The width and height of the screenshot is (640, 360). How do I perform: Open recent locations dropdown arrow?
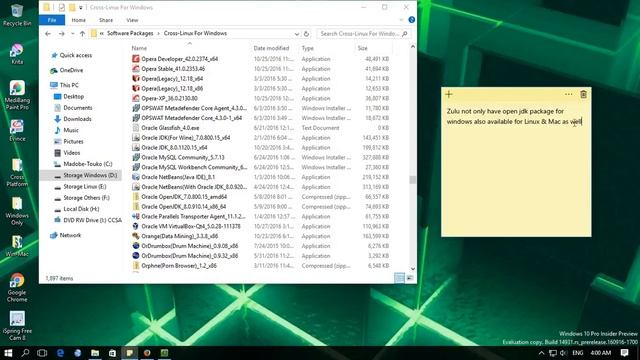(x=72, y=33)
